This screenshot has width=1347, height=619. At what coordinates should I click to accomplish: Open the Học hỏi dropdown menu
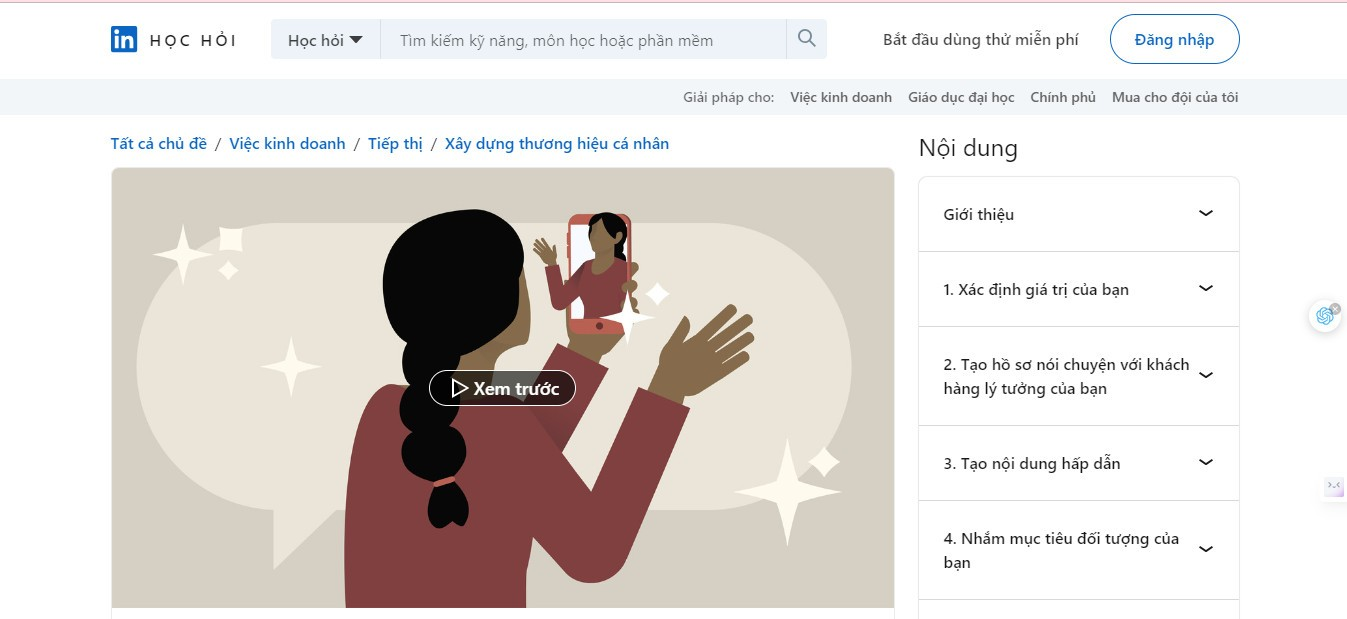(325, 40)
